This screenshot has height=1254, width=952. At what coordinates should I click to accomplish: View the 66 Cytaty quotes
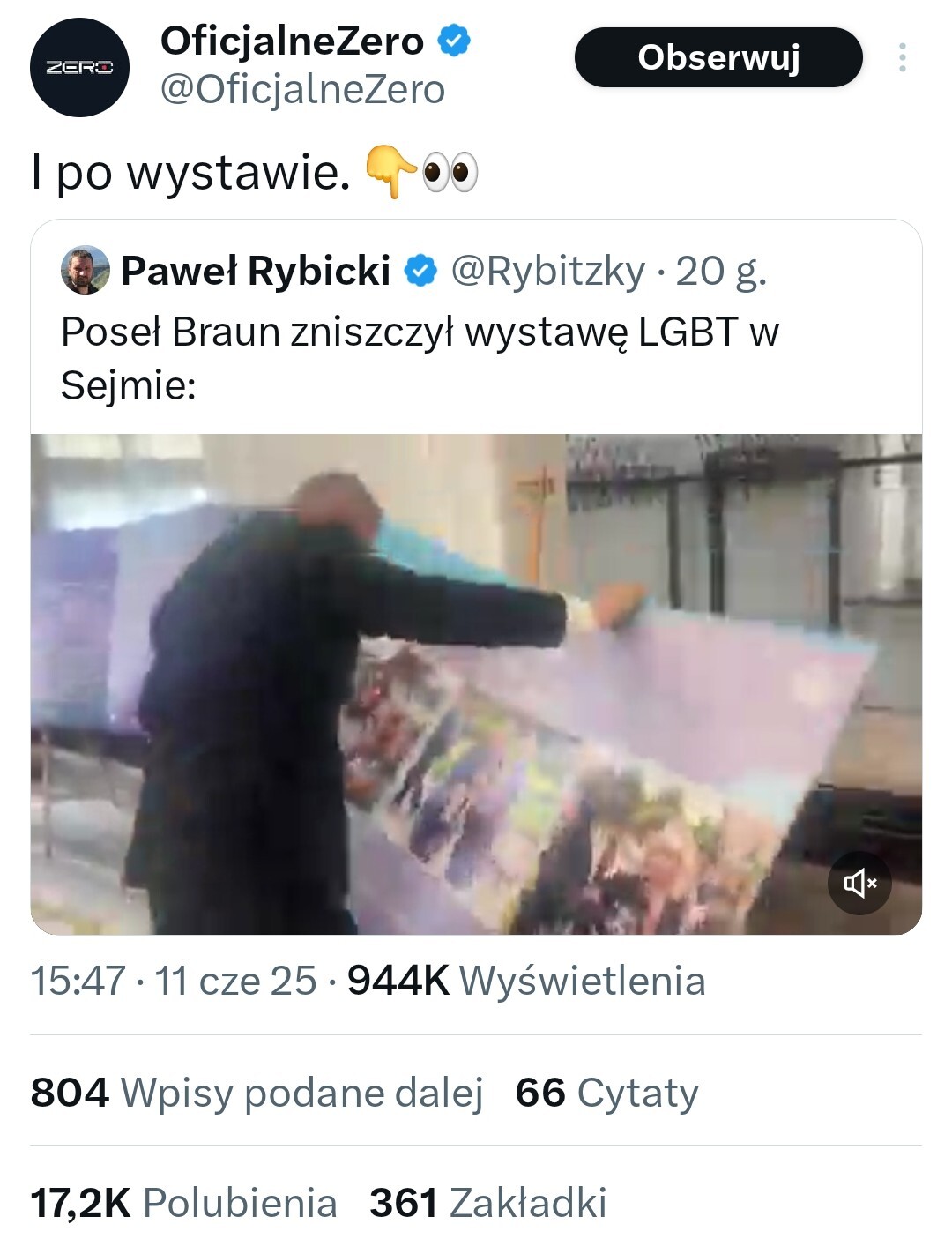coord(606,1093)
